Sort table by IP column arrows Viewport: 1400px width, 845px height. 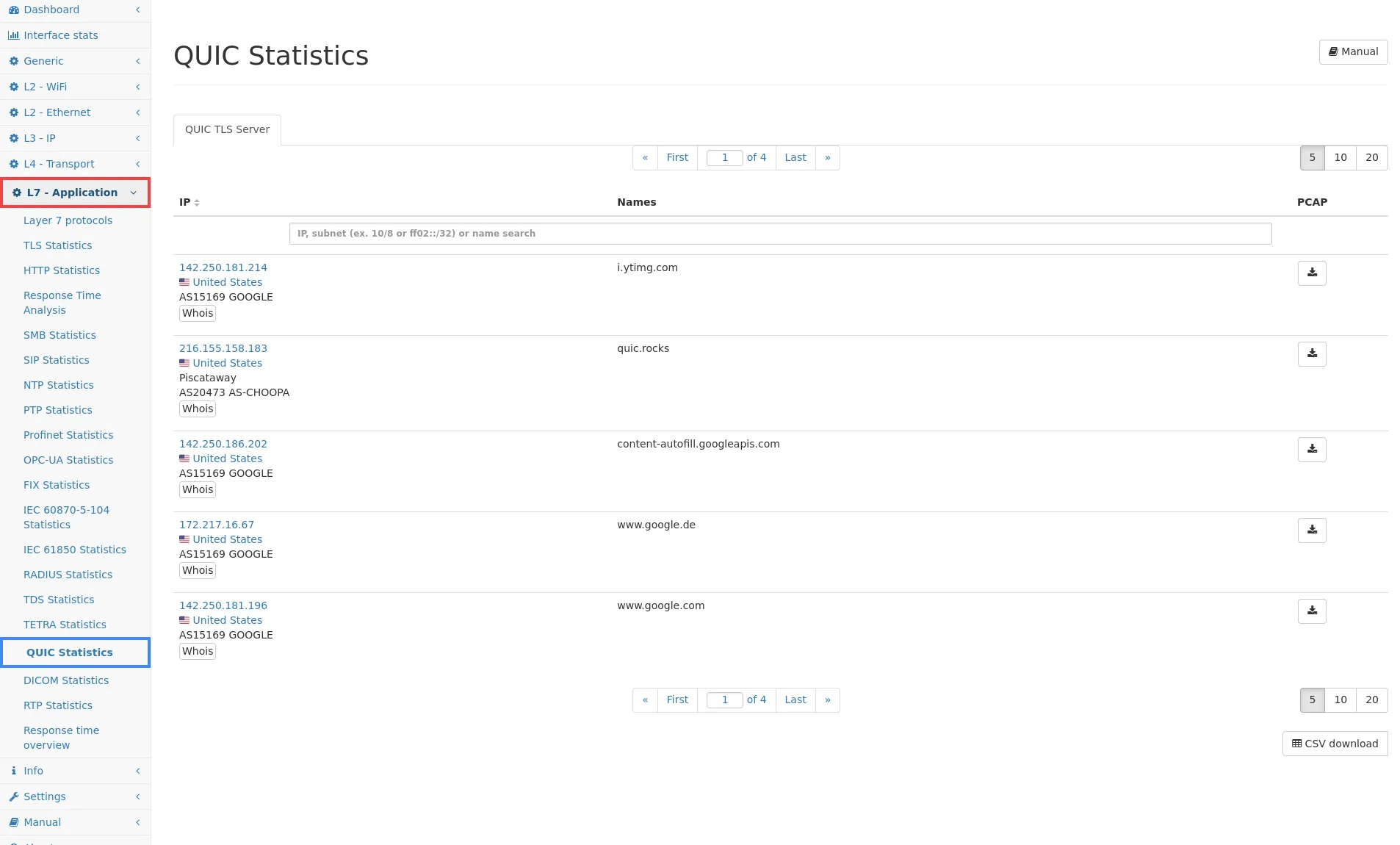tap(197, 203)
